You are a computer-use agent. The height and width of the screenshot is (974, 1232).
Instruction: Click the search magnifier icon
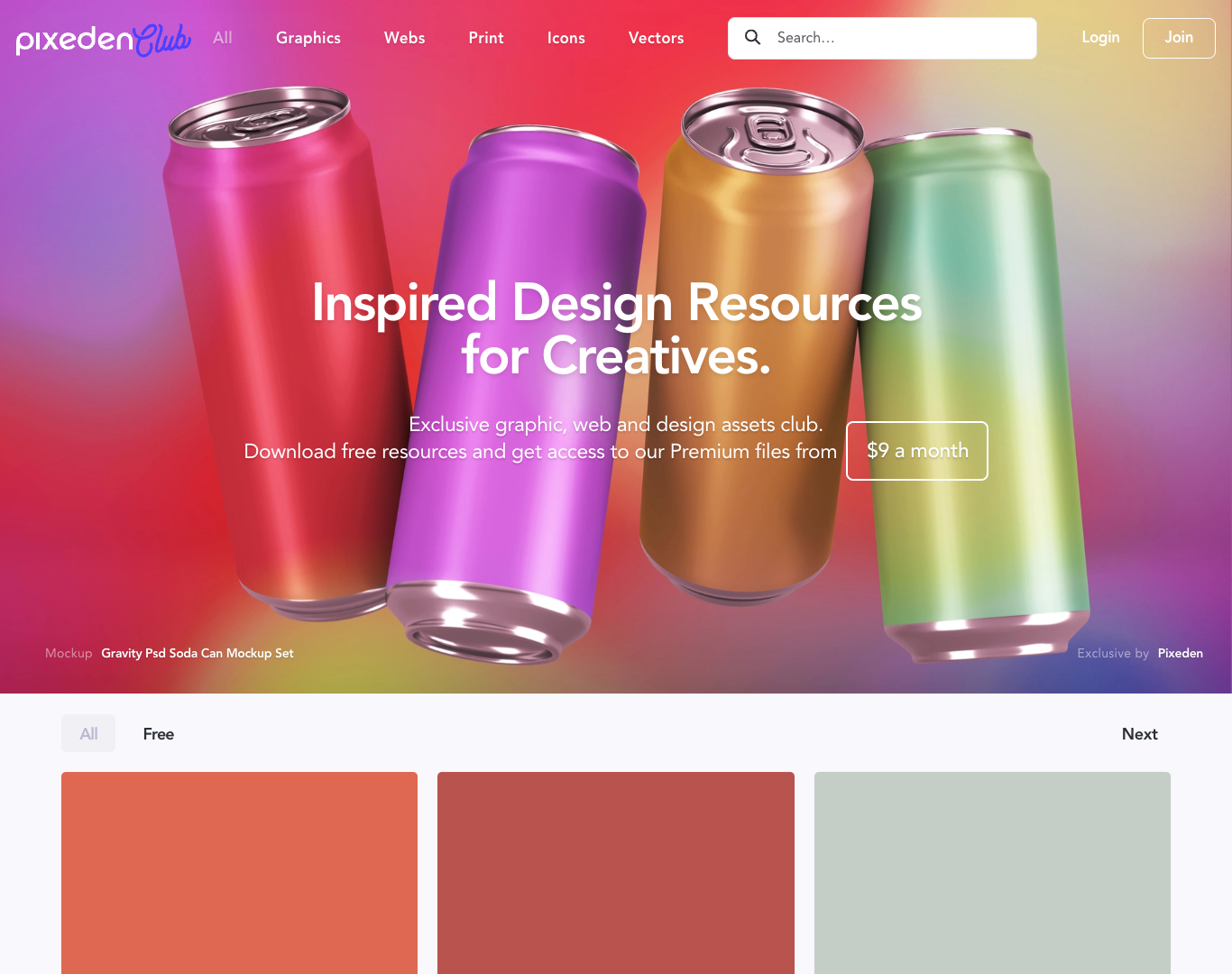coord(752,38)
